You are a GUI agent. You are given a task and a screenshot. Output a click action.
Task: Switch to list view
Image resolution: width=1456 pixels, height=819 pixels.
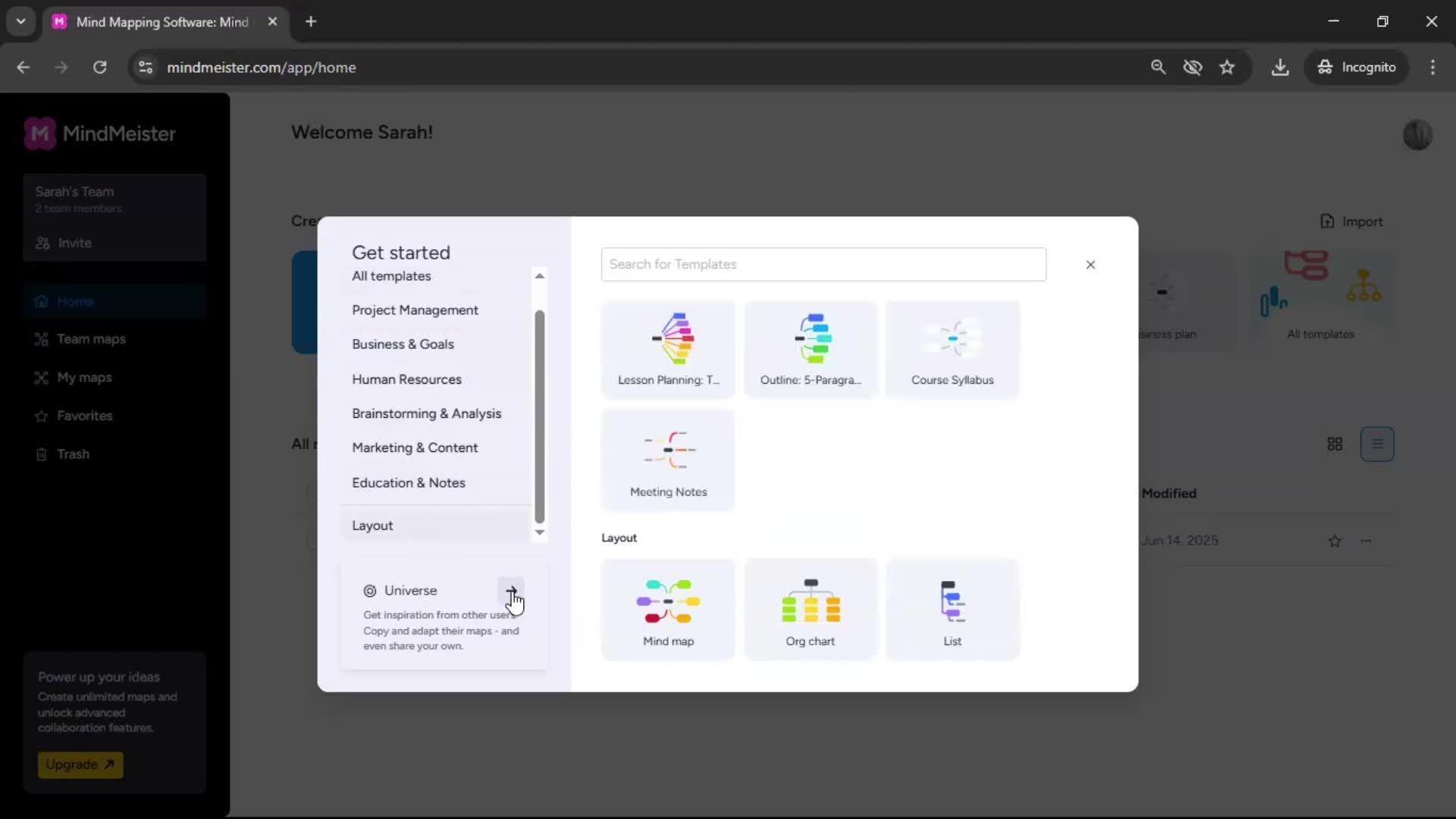[1377, 444]
